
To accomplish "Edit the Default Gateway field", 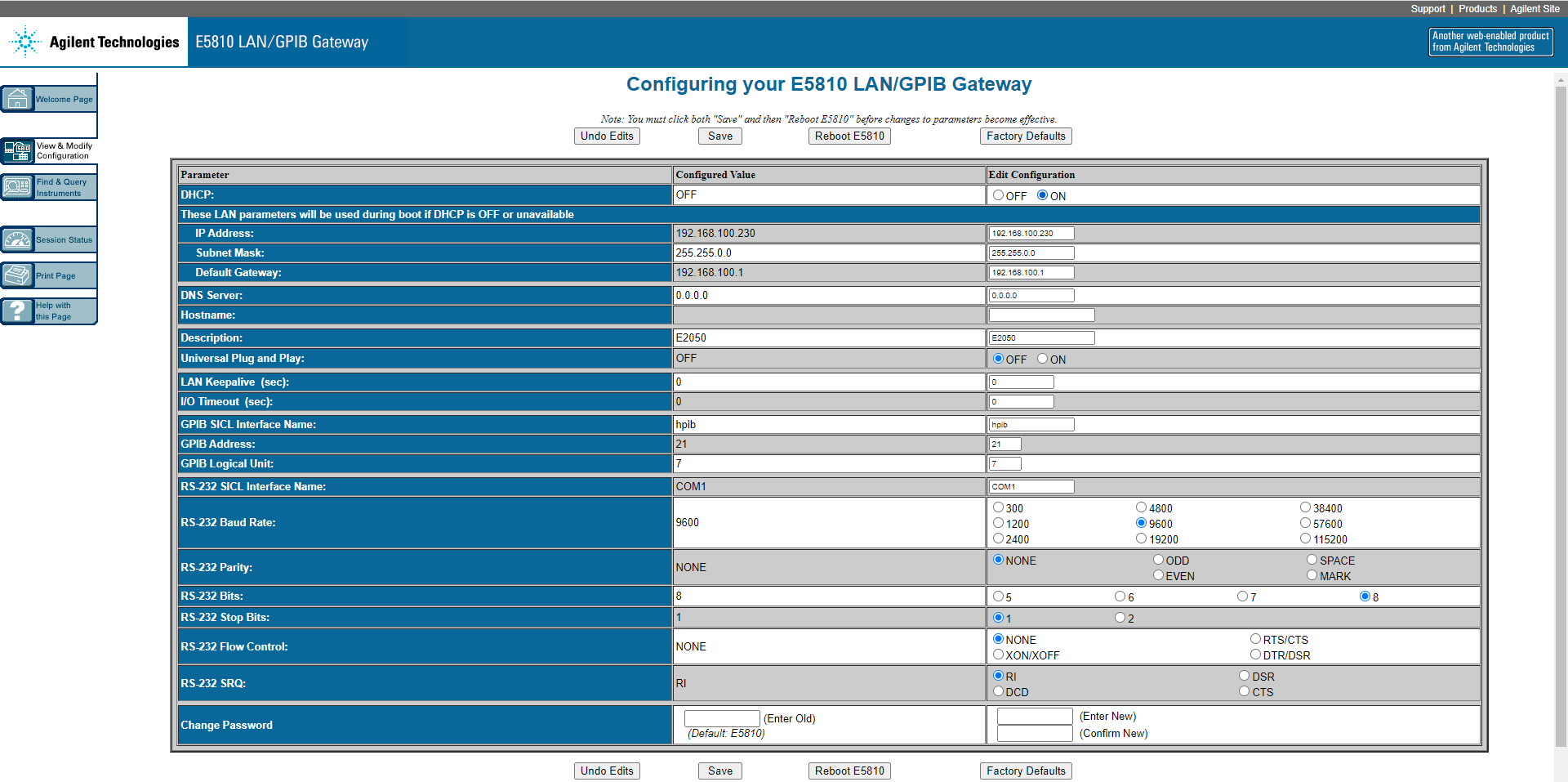I will pos(1031,273).
